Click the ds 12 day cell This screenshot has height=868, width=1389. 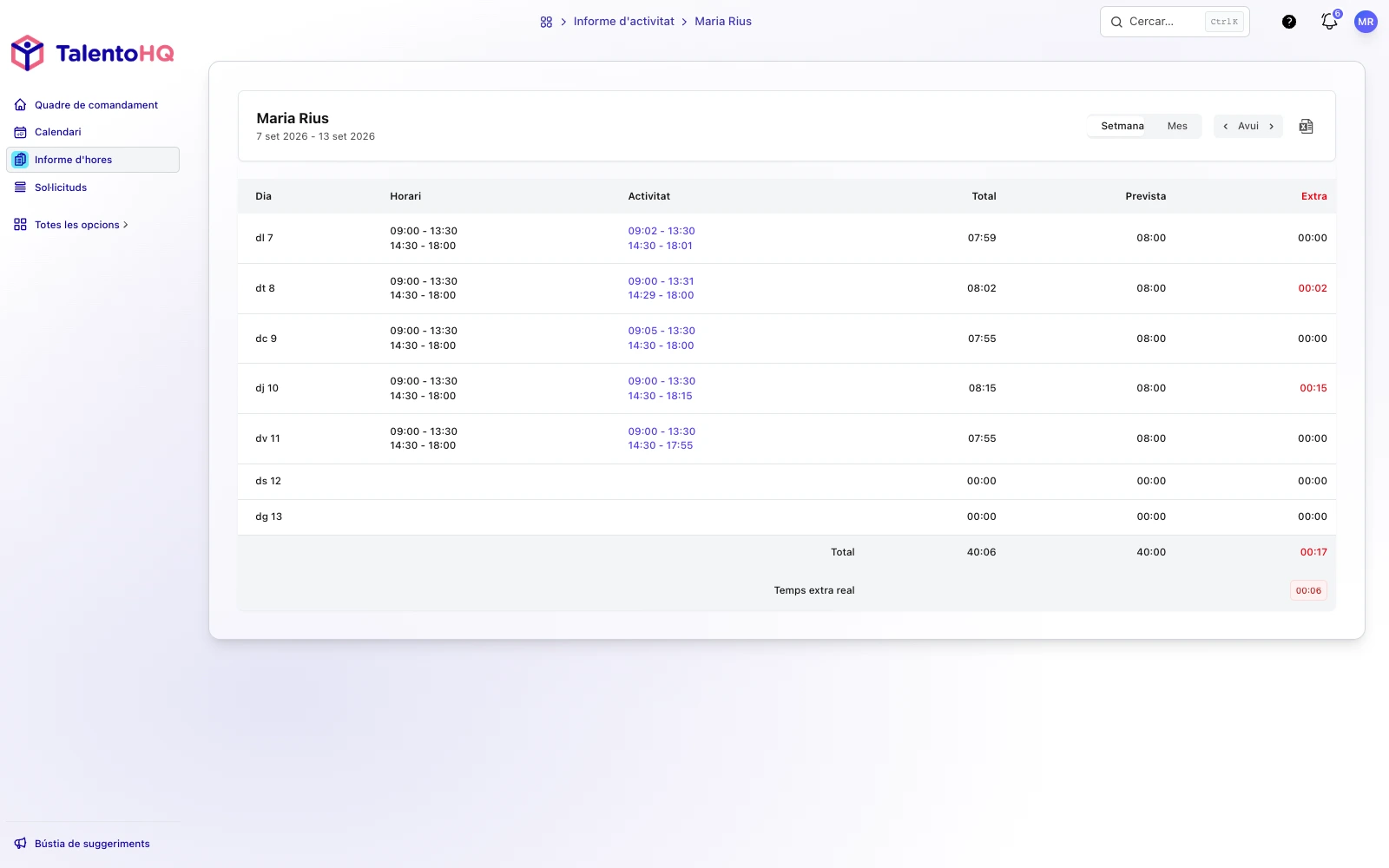268,481
